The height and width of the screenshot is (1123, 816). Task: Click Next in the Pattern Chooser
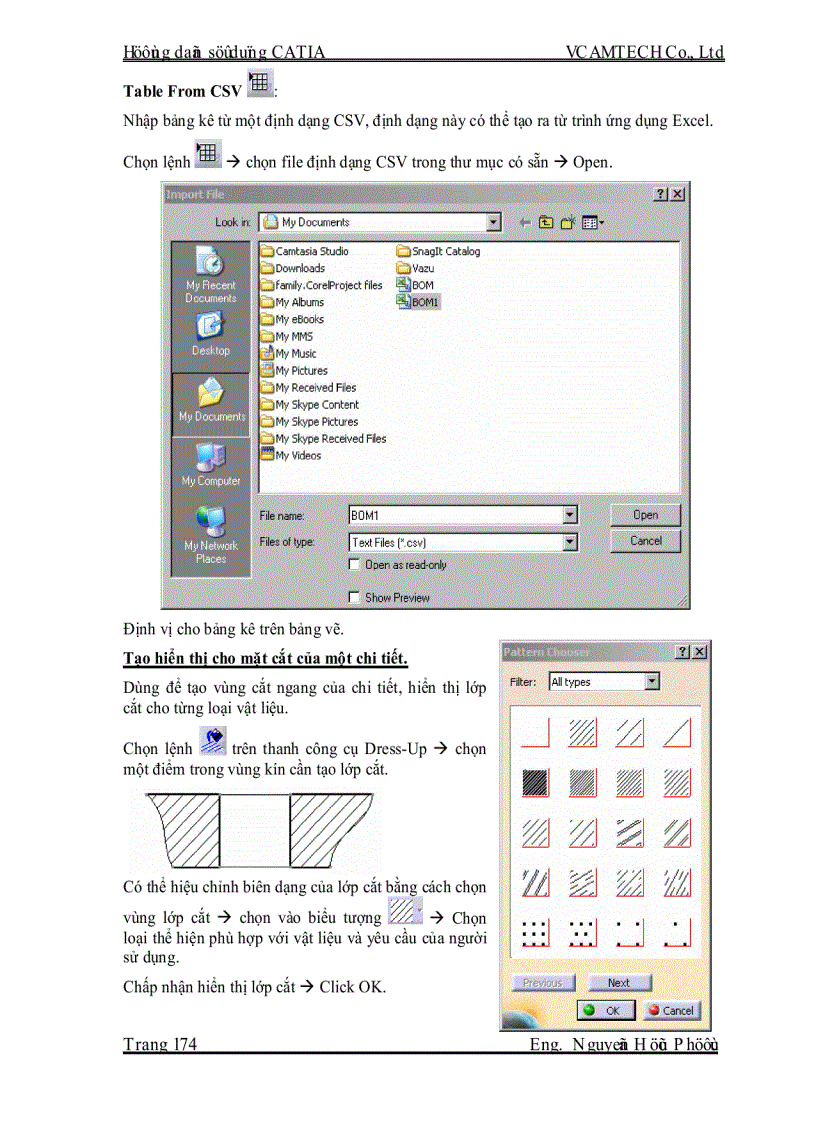point(619,982)
